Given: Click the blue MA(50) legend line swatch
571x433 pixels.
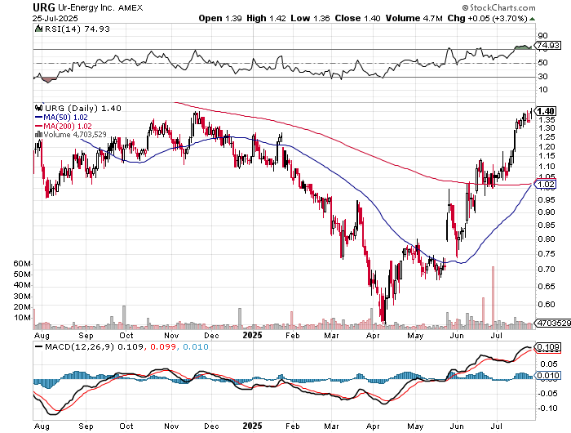Looking at the screenshot, I should [39, 117].
